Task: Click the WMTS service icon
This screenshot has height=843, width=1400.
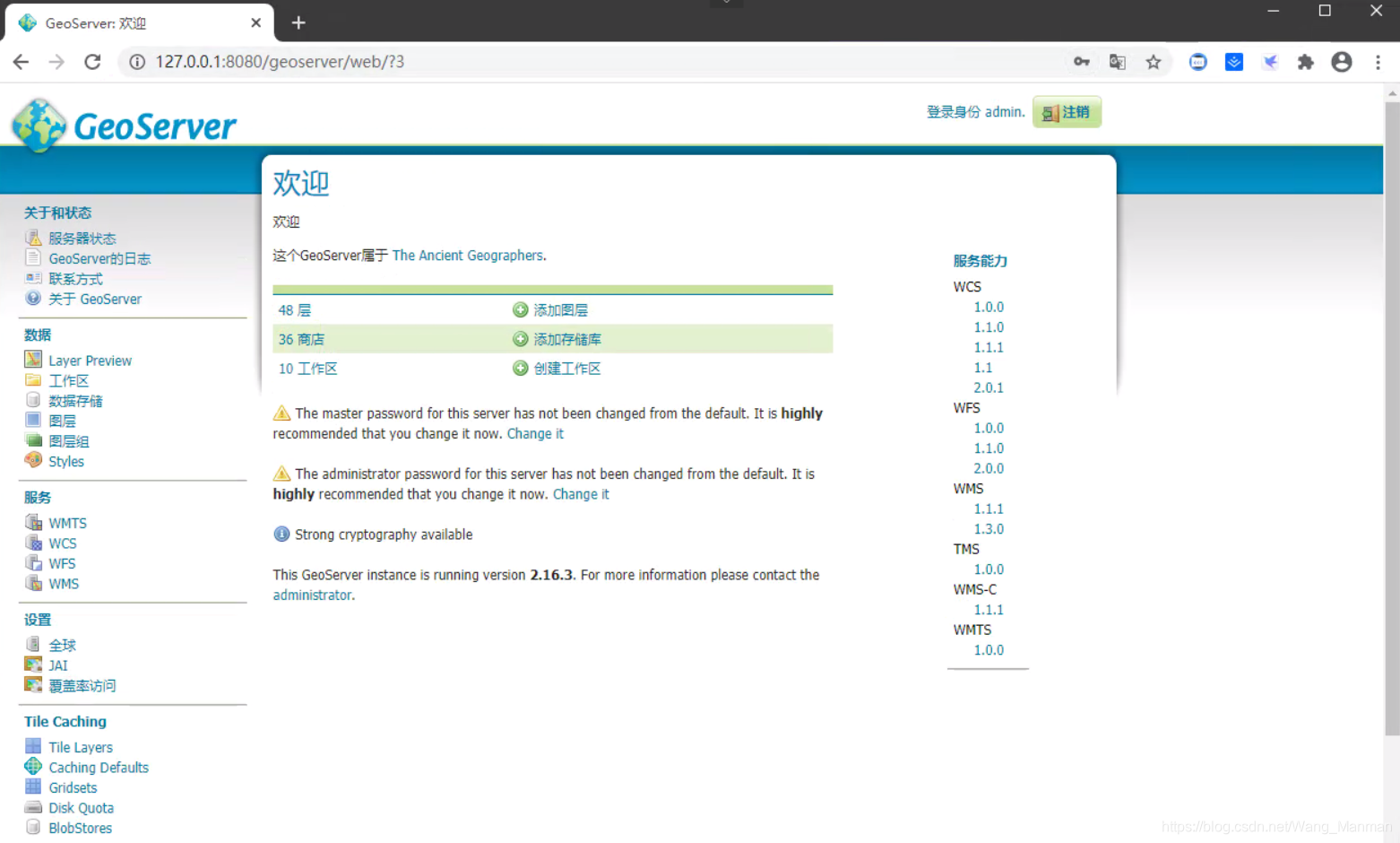Action: pyautogui.click(x=33, y=522)
